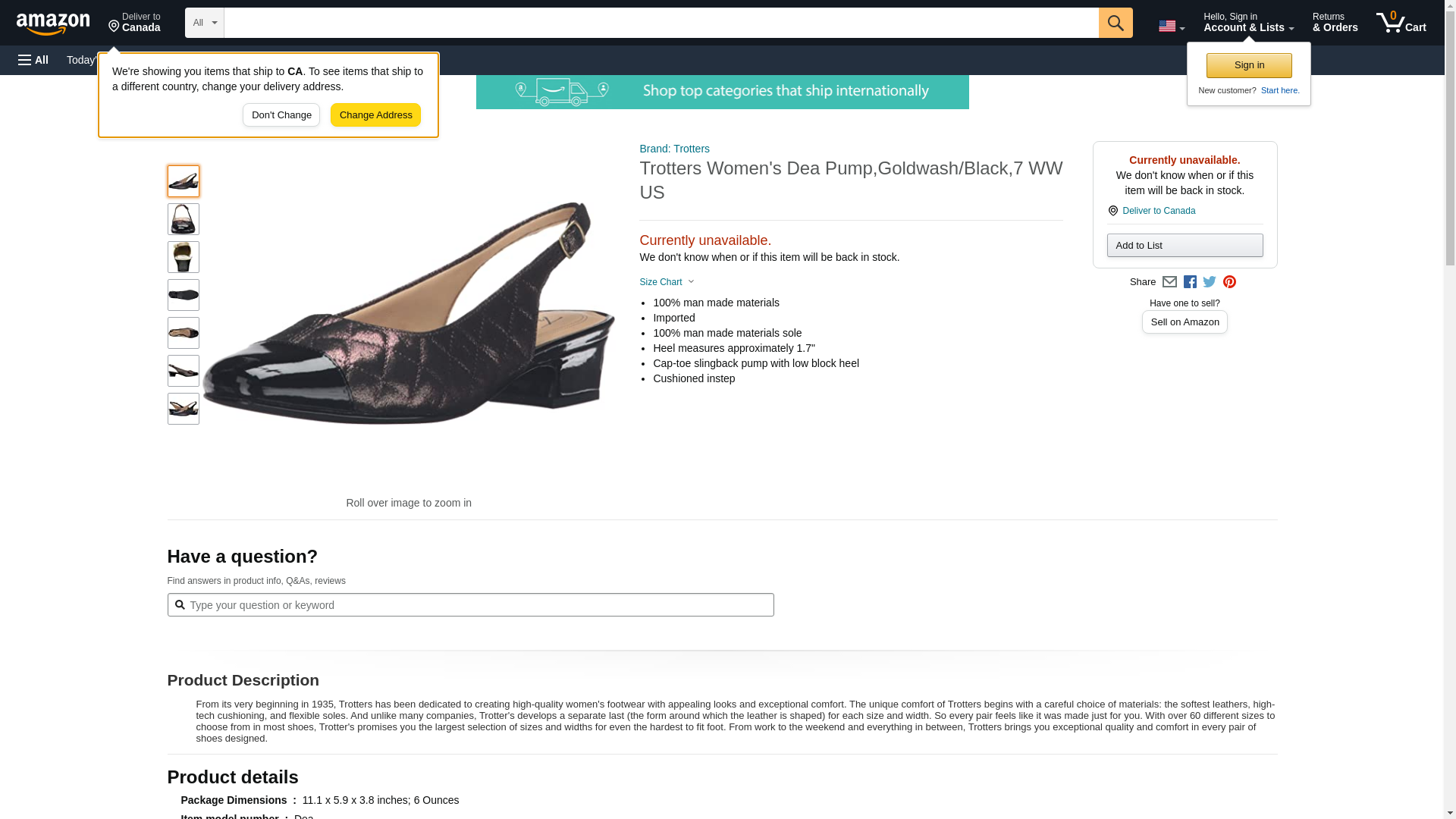
Task: Expand the All departments search dropdown
Action: [205, 23]
